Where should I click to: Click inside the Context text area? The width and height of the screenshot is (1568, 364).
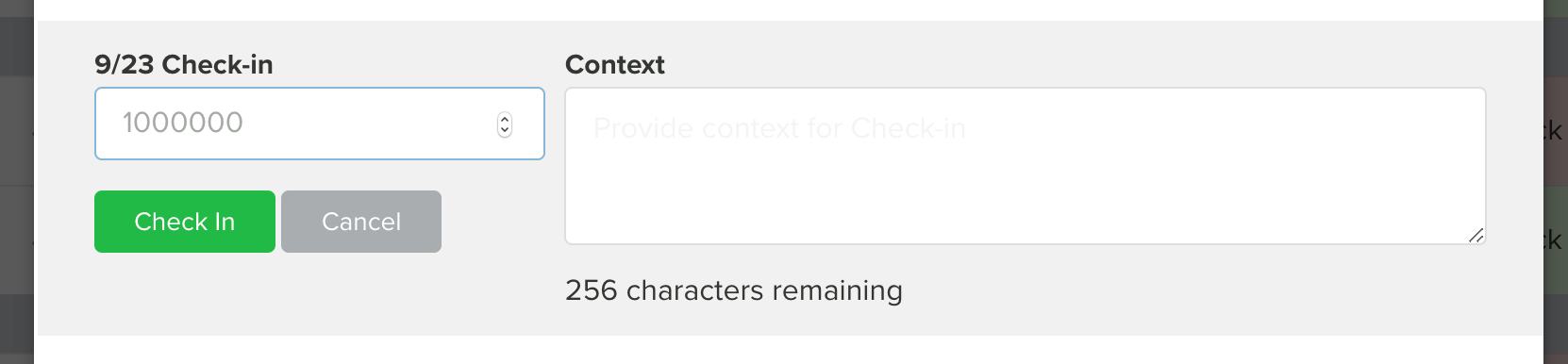tap(1026, 166)
